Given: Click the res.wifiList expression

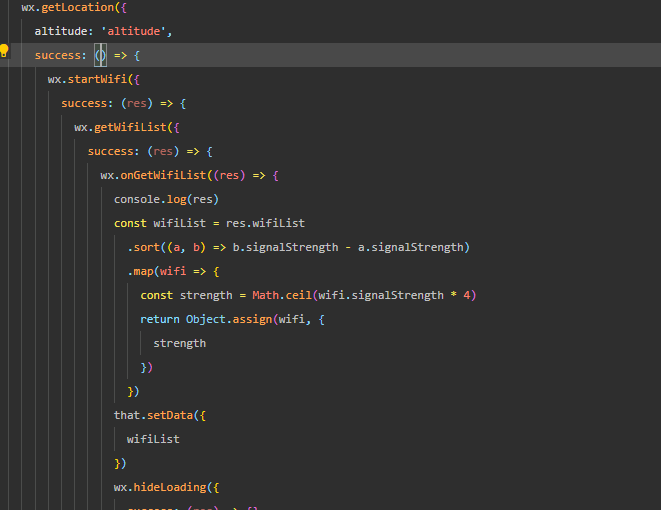Looking at the screenshot, I should pos(265,223).
